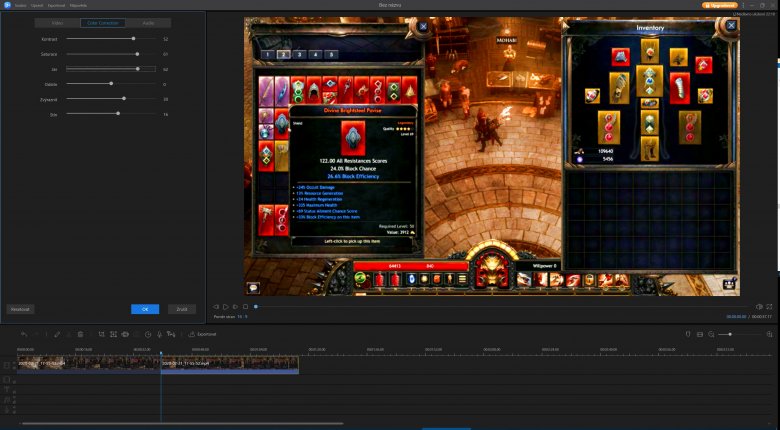Play the video preview

tap(225, 307)
